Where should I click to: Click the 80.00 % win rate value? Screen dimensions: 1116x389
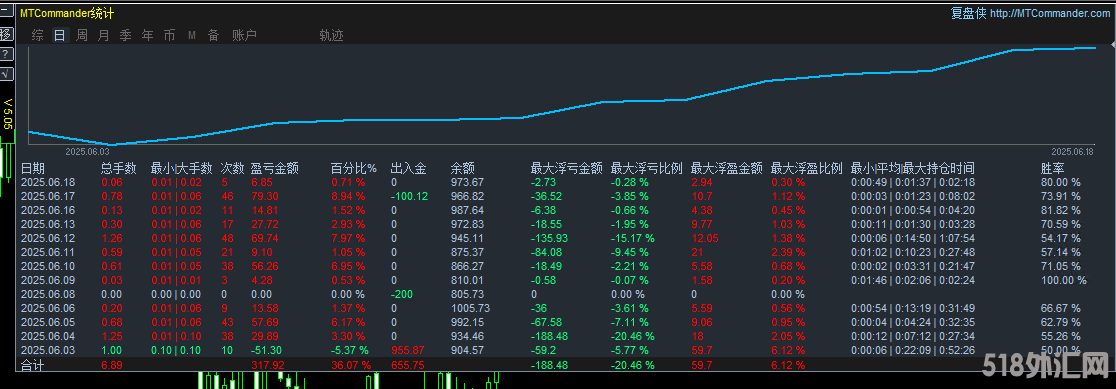click(x=1060, y=182)
